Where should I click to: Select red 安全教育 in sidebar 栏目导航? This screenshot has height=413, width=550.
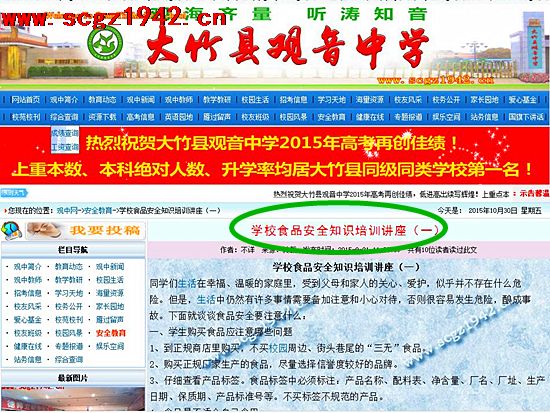click(111, 333)
